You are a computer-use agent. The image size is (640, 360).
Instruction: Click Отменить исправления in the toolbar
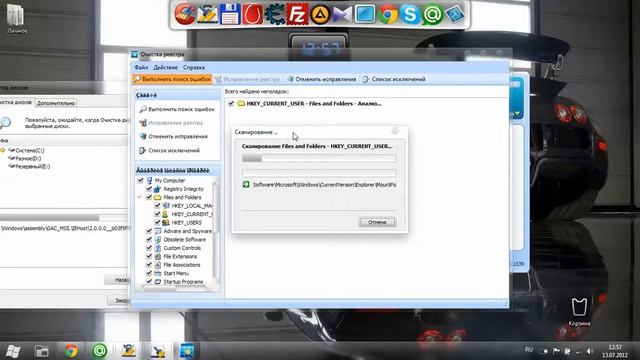[322, 79]
